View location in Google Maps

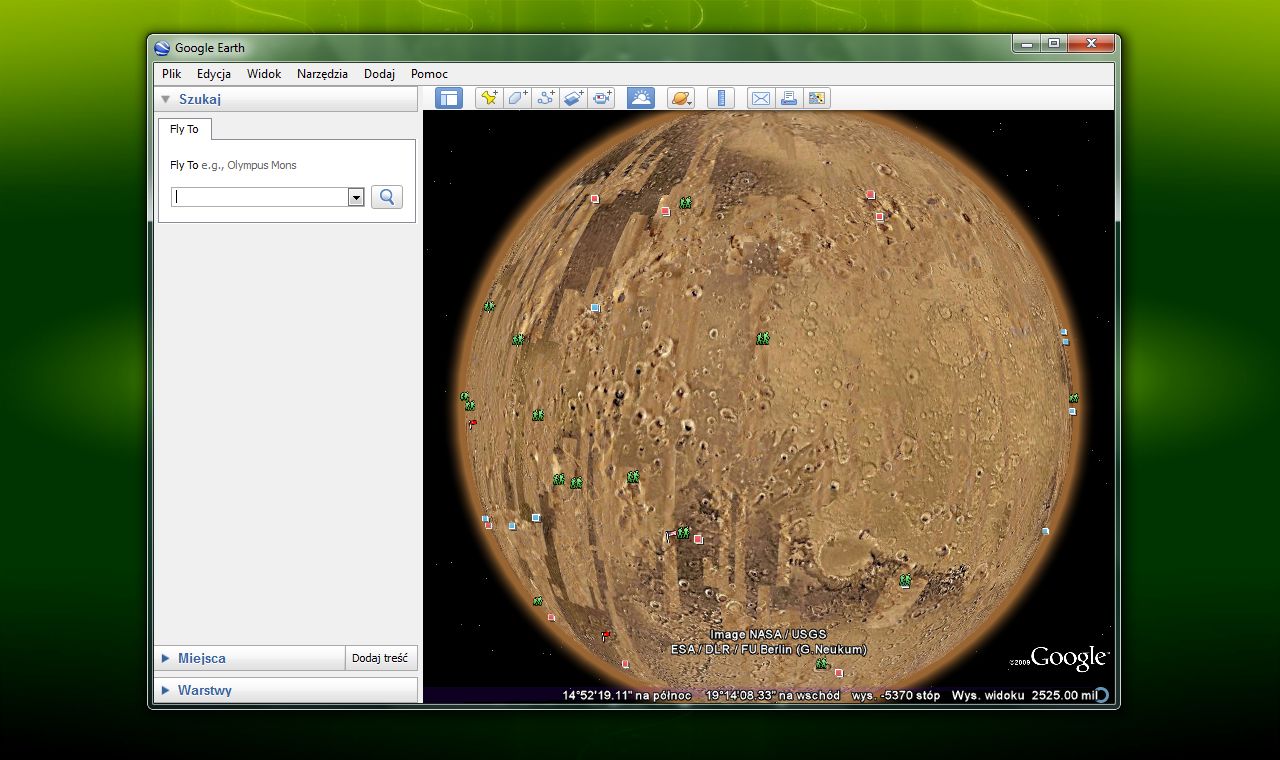click(x=817, y=98)
